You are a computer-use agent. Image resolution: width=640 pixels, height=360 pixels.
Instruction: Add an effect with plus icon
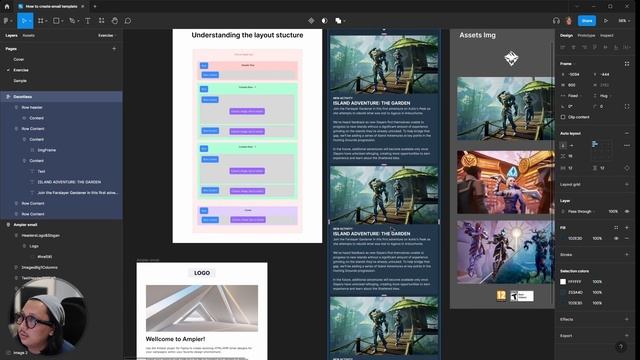[627, 320]
